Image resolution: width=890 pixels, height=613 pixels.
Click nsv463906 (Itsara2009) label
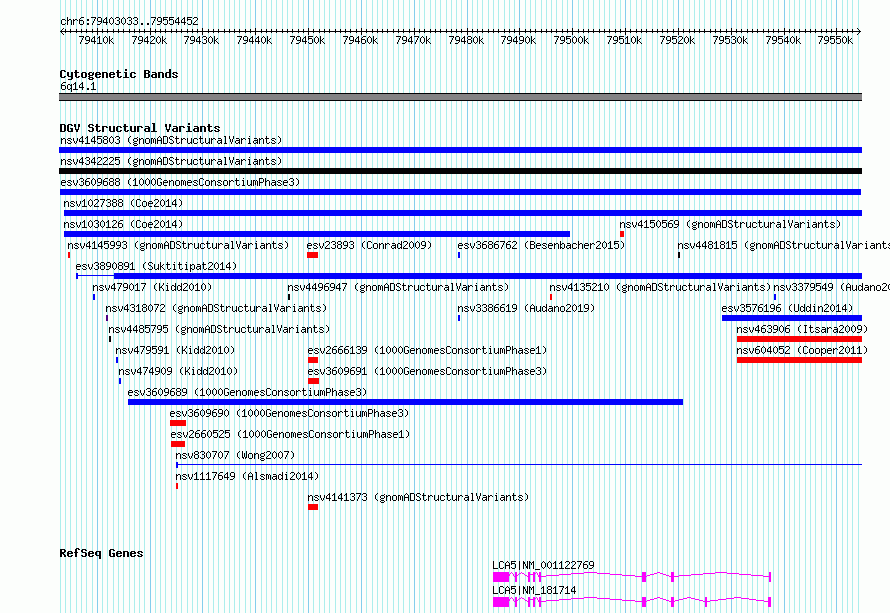(802, 329)
